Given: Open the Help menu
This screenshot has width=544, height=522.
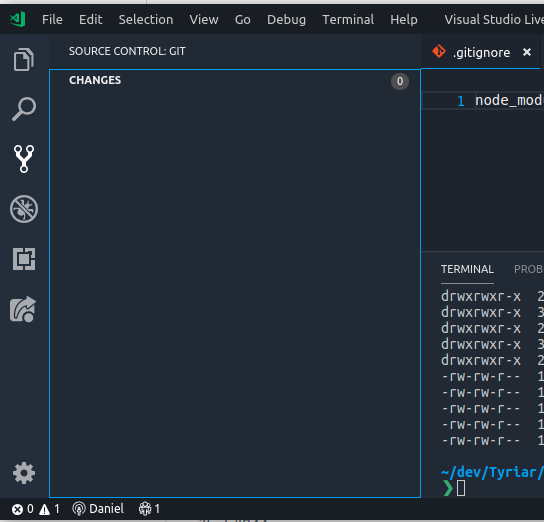Looking at the screenshot, I should click(x=404, y=19).
